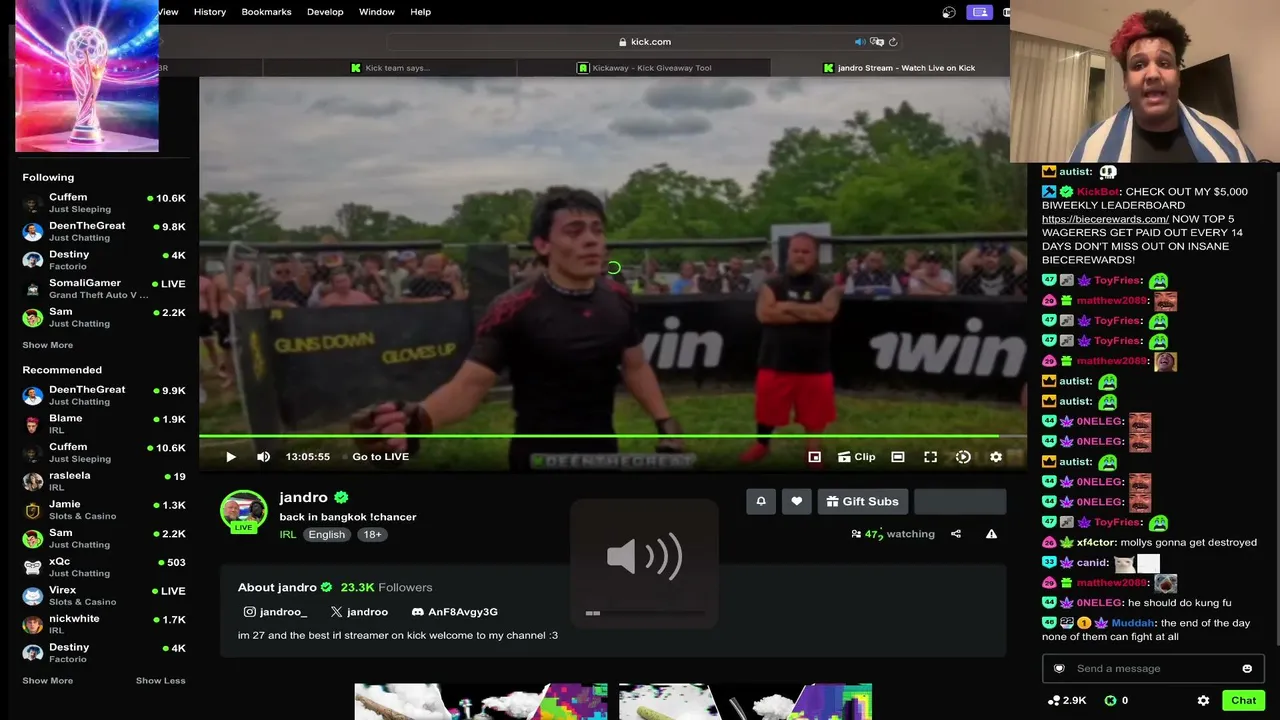Toggle picture-in-picture mini player icon
This screenshot has height=720, width=1280.
pyautogui.click(x=815, y=457)
